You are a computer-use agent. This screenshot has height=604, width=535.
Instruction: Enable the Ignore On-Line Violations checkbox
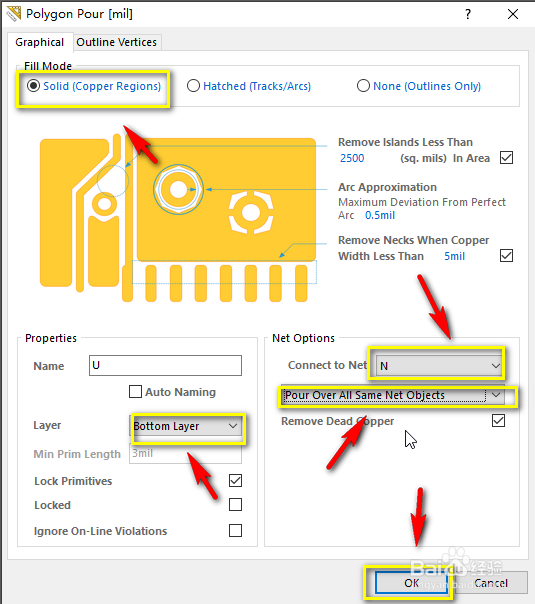(235, 530)
